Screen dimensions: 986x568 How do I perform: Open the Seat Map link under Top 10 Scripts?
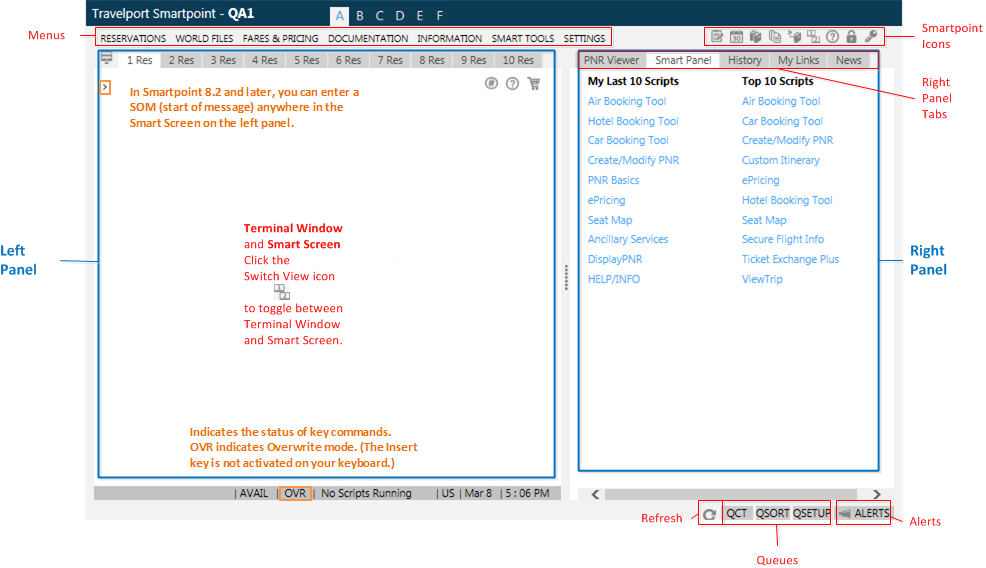tap(764, 220)
